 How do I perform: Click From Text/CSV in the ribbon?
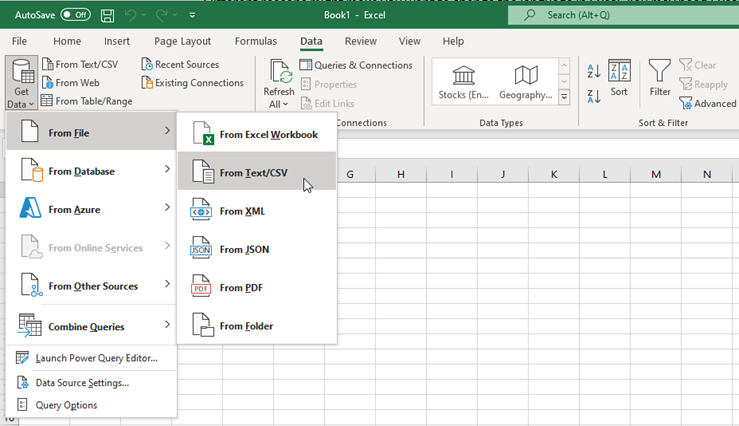(x=80, y=64)
